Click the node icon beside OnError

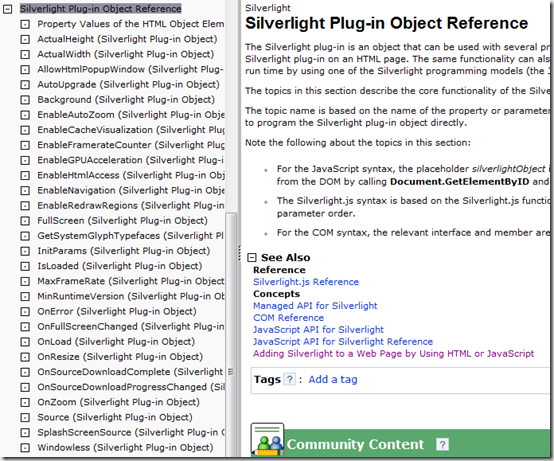pyautogui.click(x=25, y=312)
